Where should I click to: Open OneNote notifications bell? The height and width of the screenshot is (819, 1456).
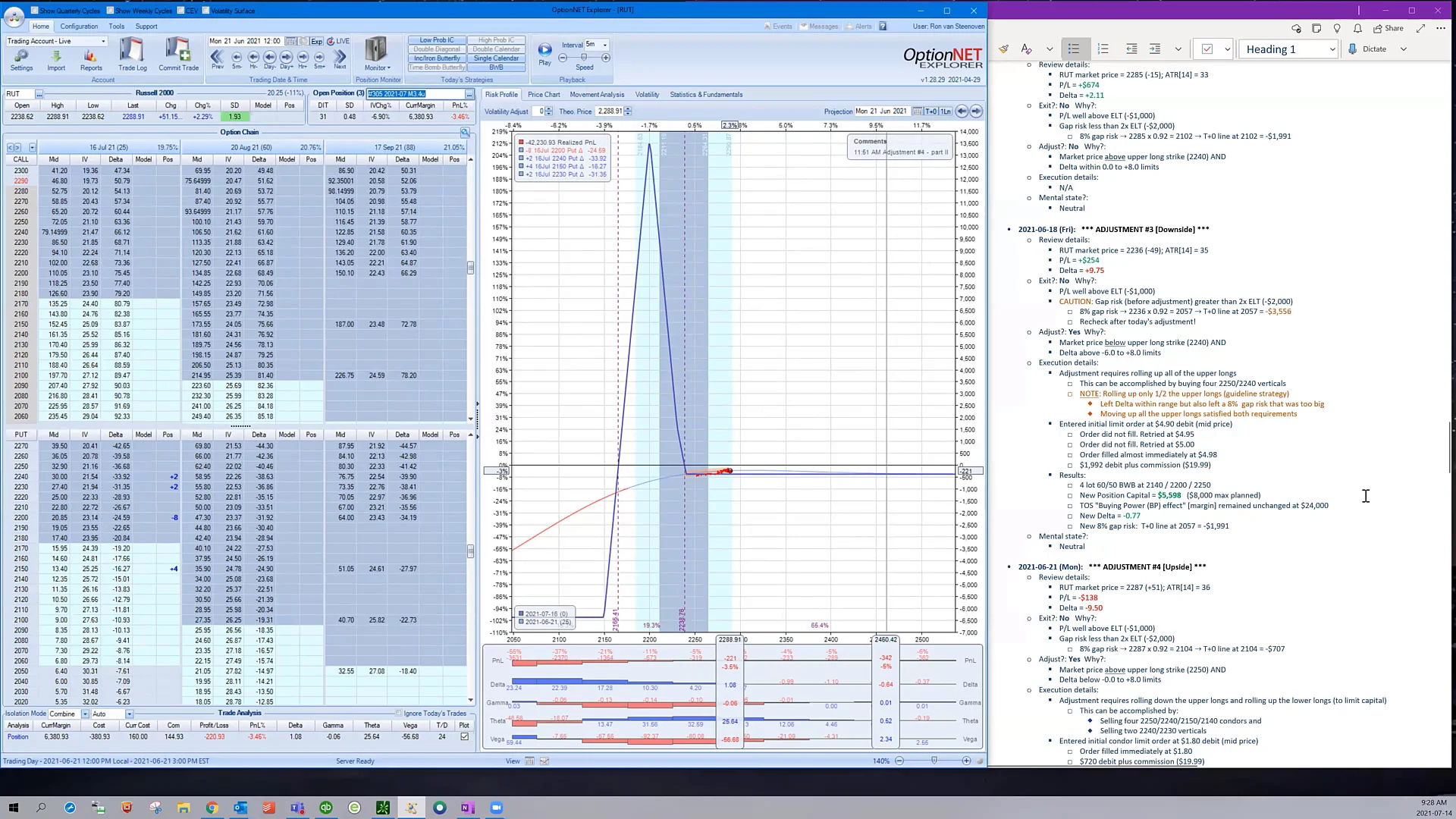[1357, 29]
